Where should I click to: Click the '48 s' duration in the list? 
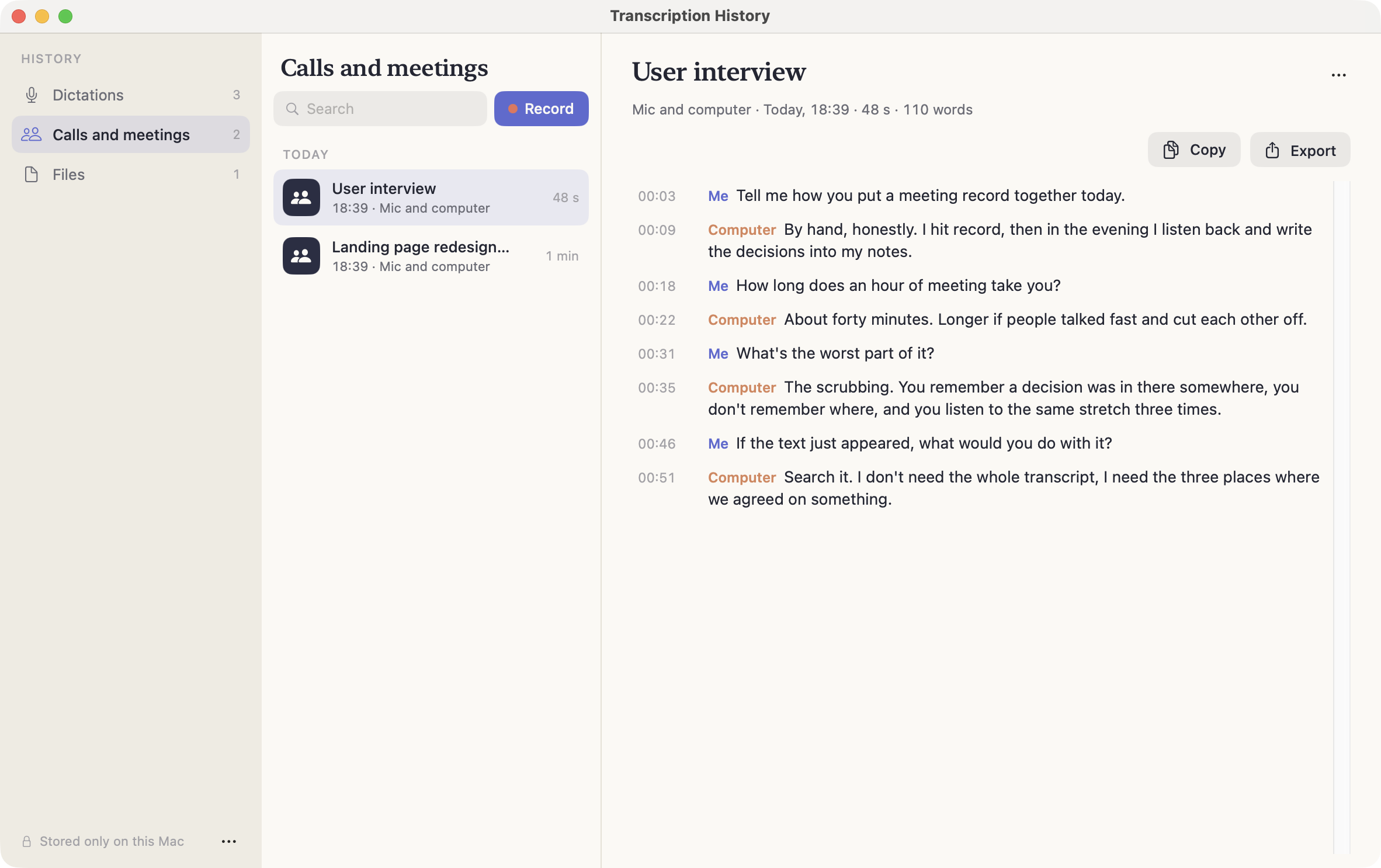click(565, 197)
